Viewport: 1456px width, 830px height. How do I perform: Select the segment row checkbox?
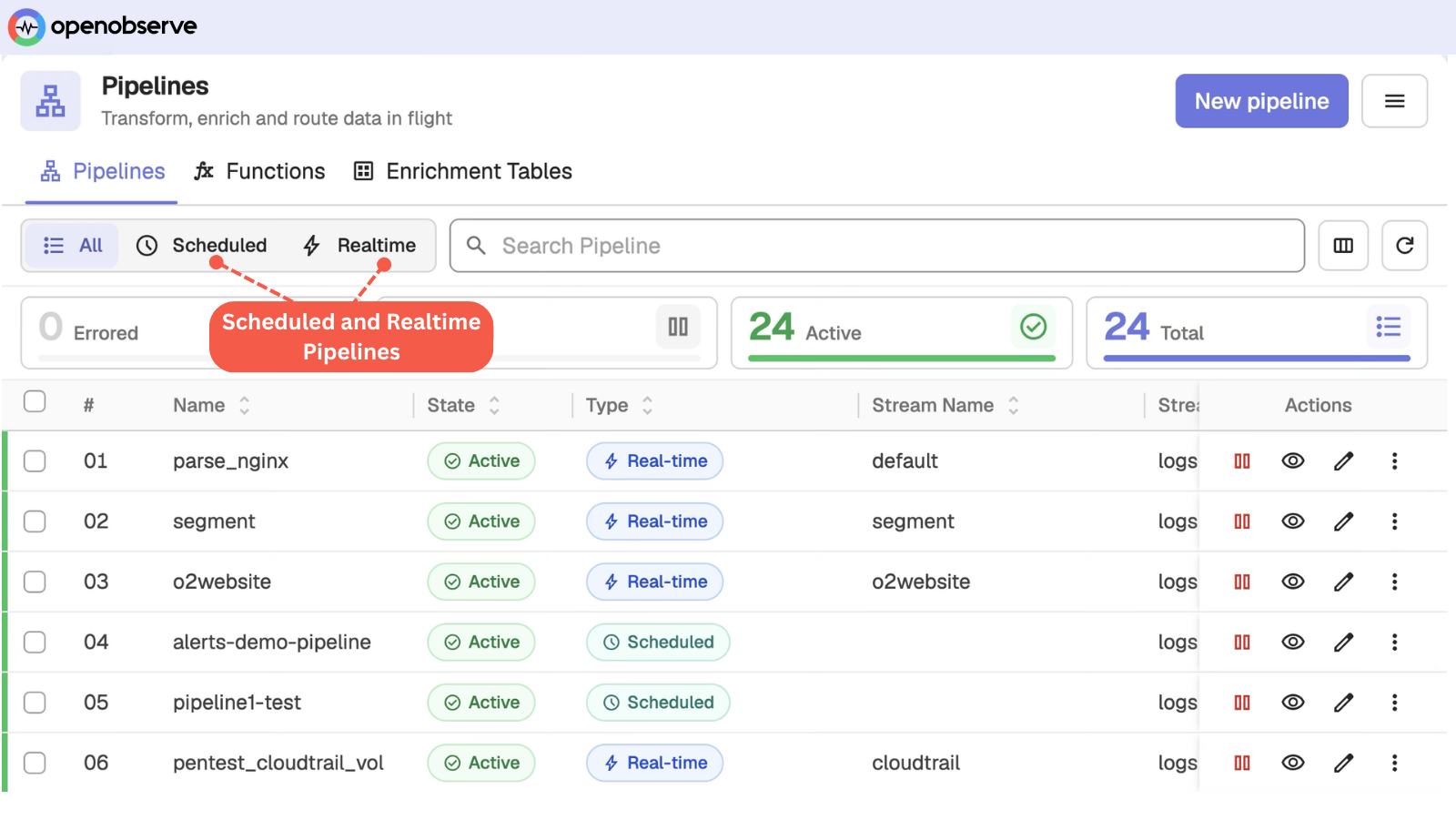point(35,521)
